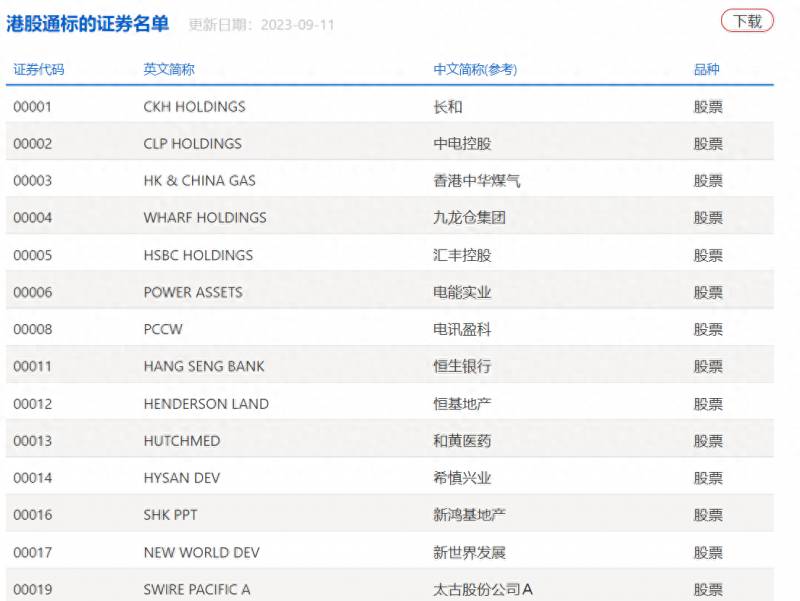
Task: Select security code 00004
Action: [x=33, y=218]
